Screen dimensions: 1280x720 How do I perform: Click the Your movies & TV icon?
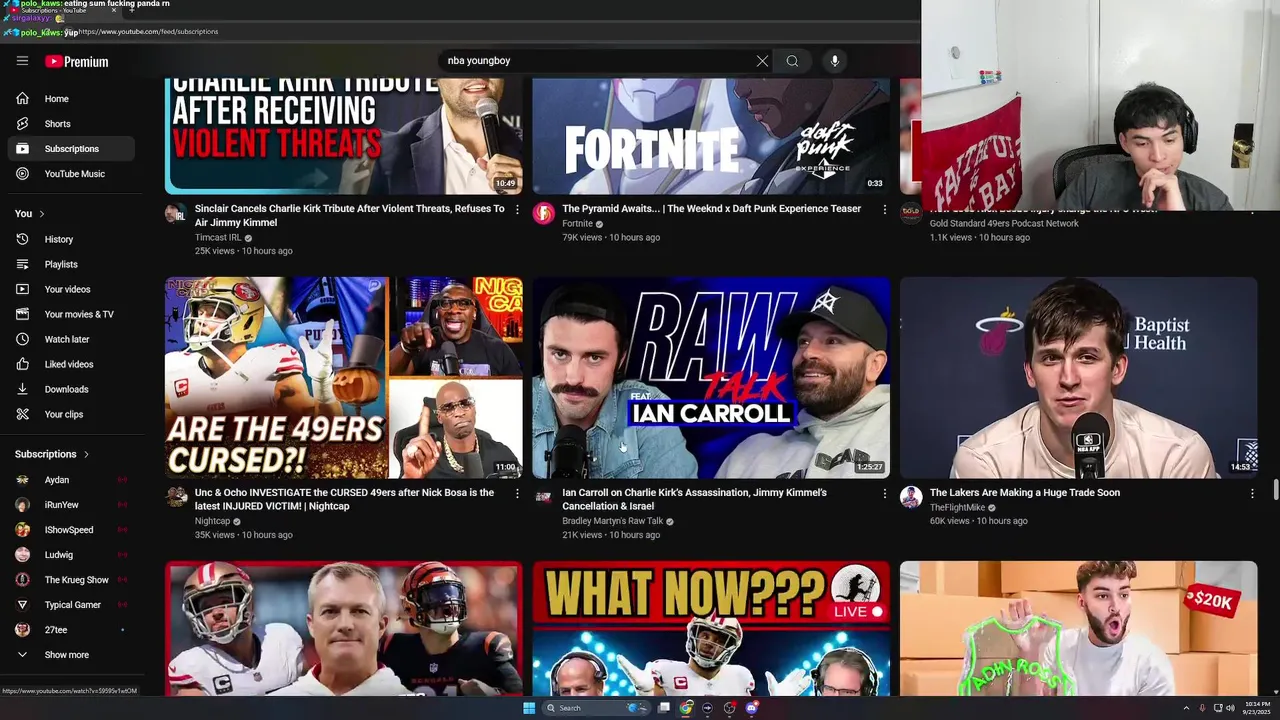click(x=22, y=314)
